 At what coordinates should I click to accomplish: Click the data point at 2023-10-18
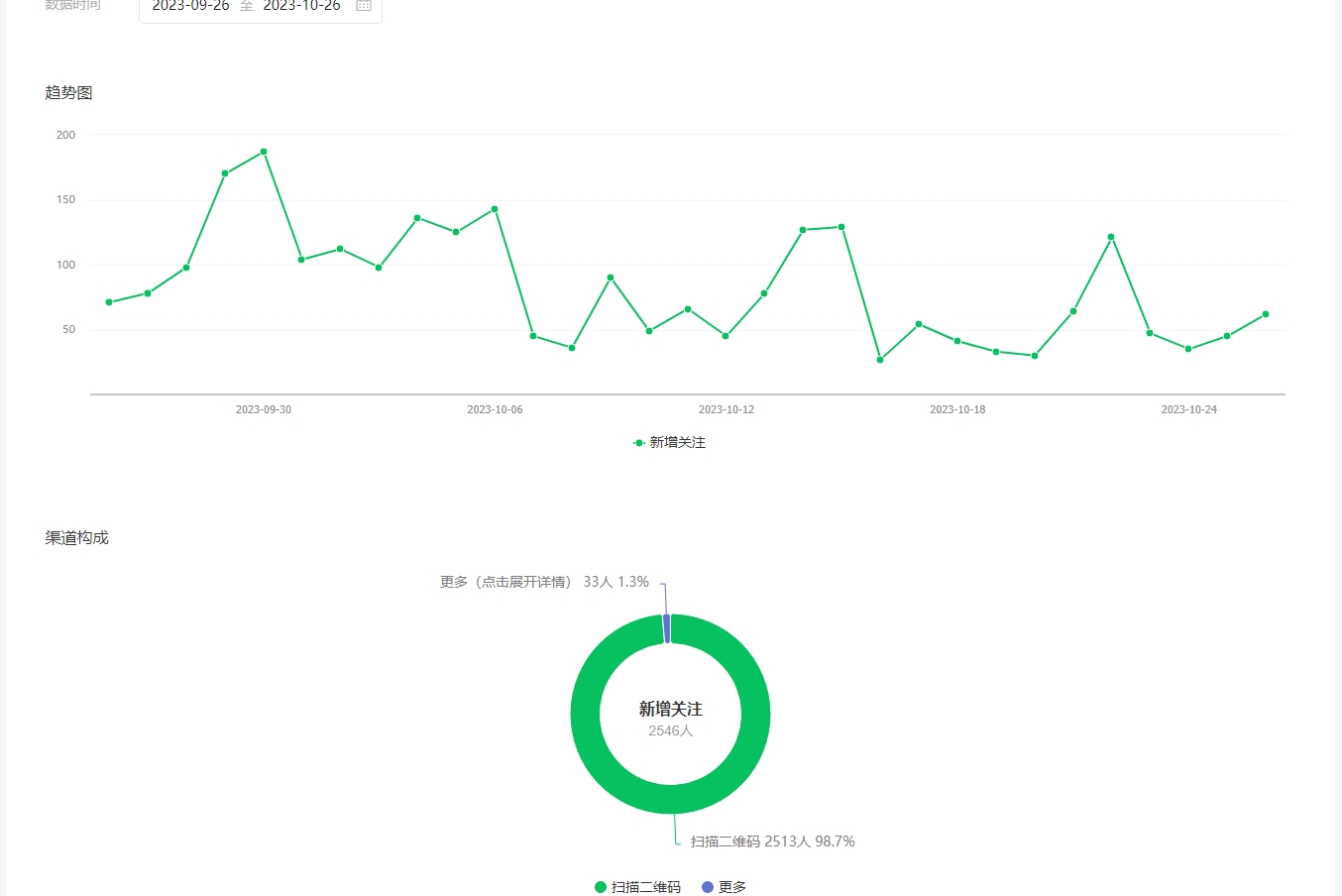tap(957, 341)
